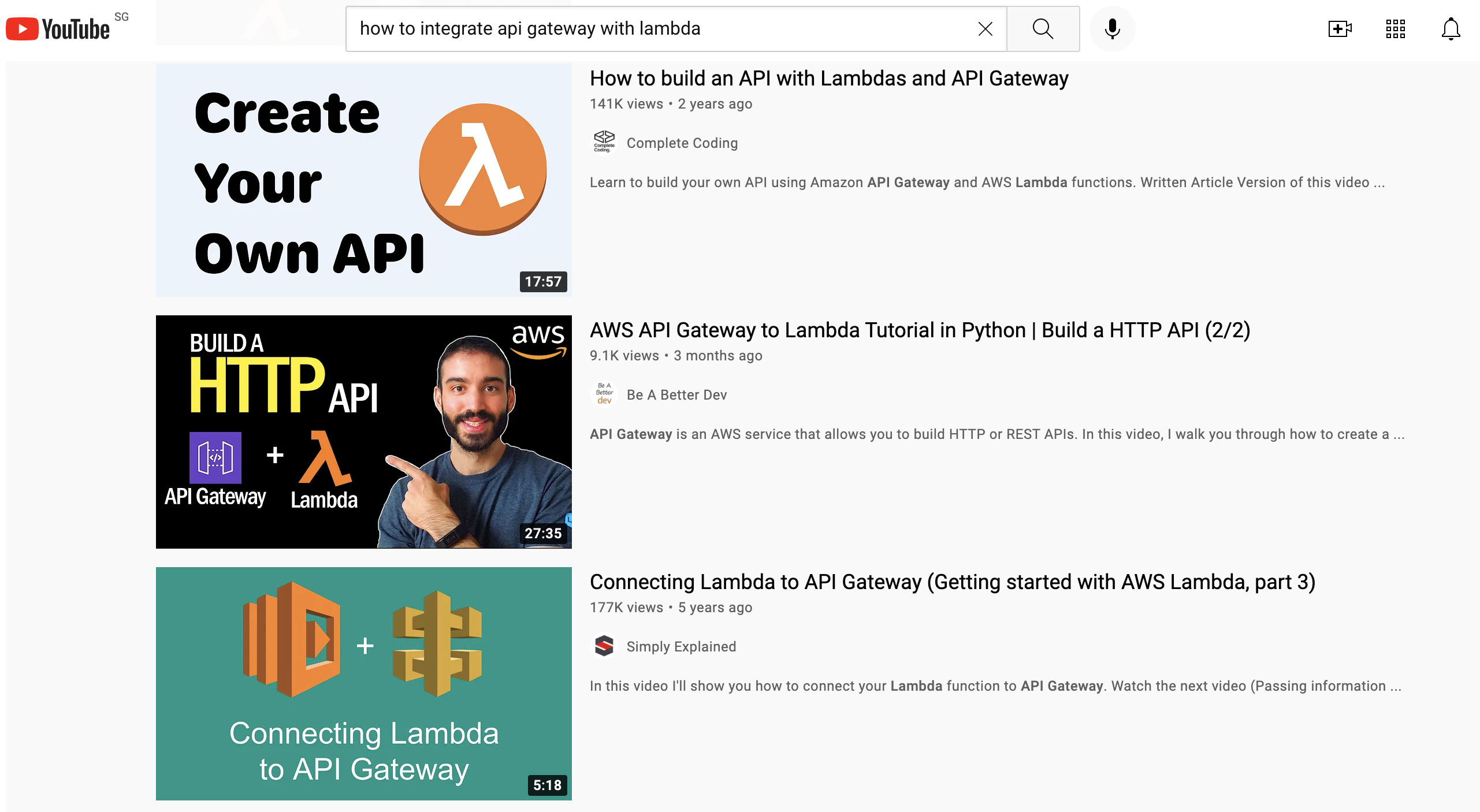The height and width of the screenshot is (812, 1480).
Task: Start voice search with the microphone icon
Action: 1112,29
